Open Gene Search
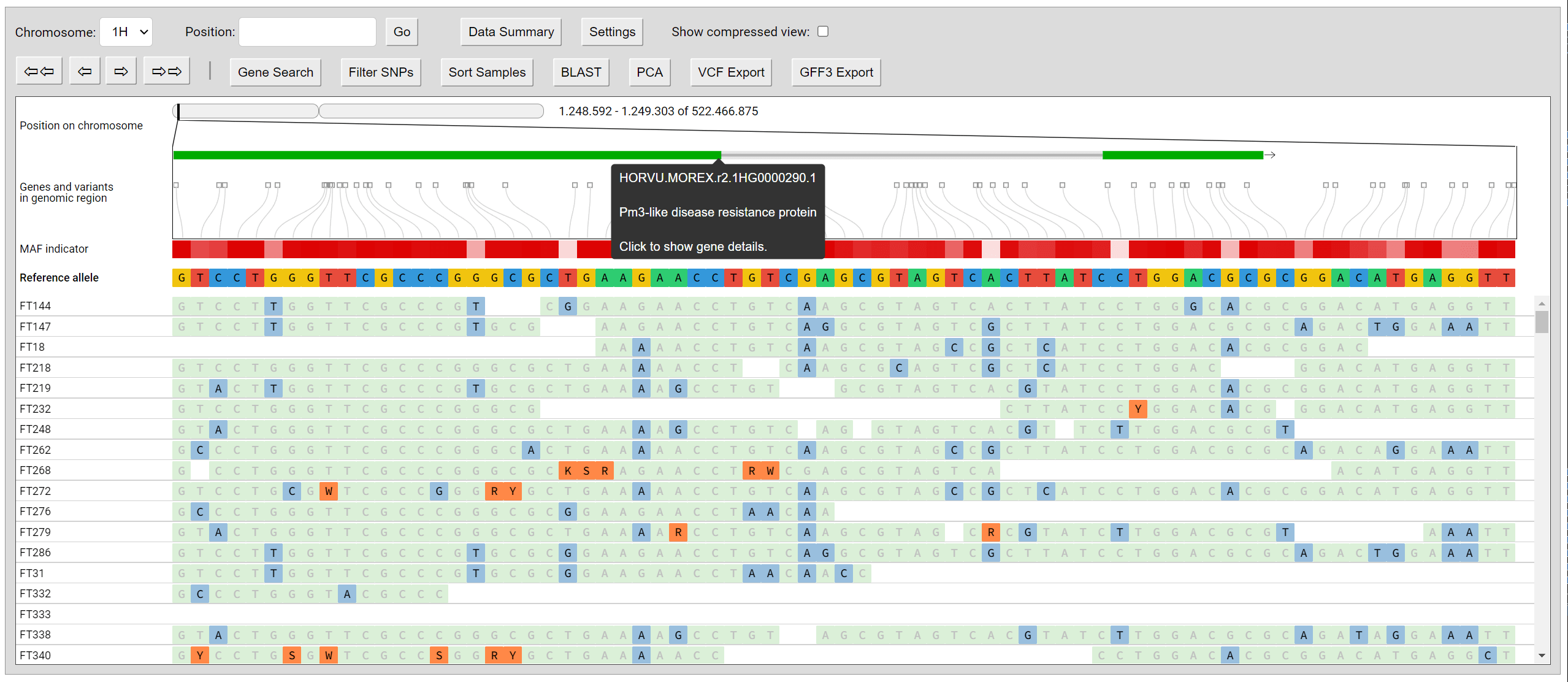The width and height of the screenshot is (1568, 682). coord(275,72)
